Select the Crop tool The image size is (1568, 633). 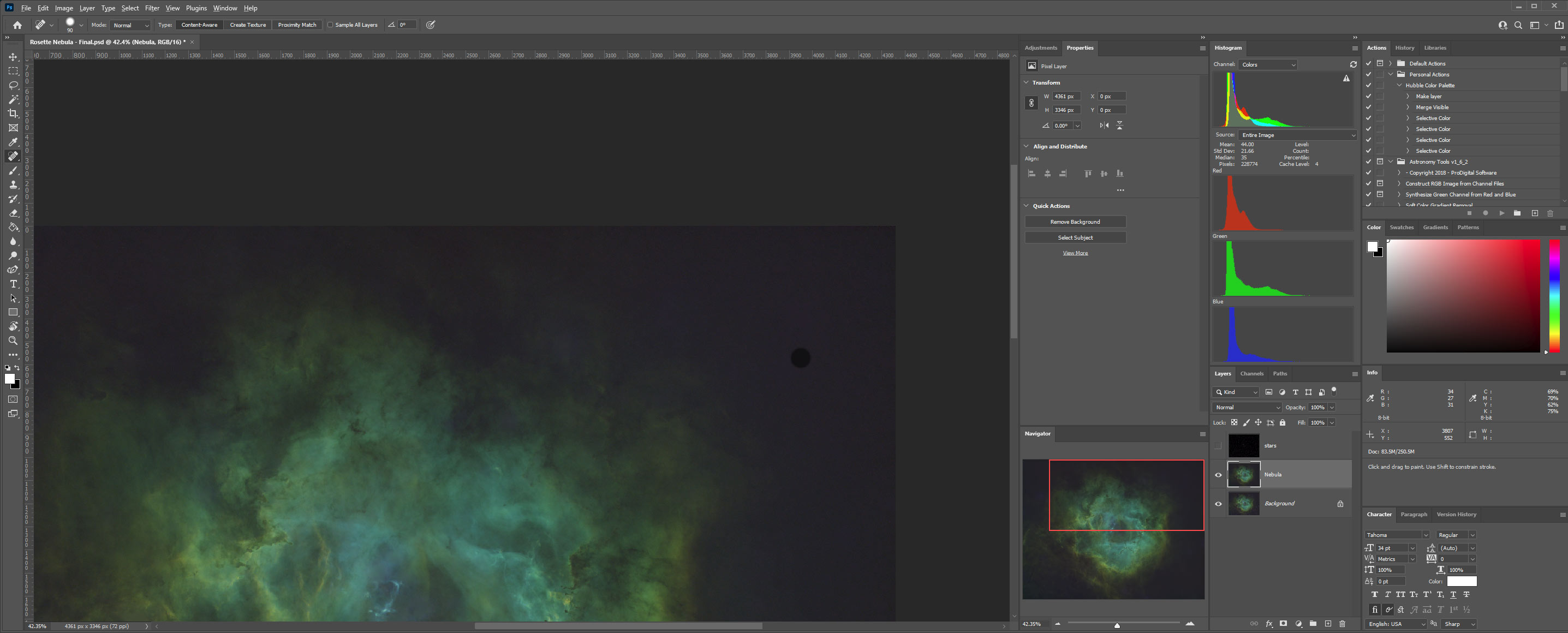click(x=13, y=113)
